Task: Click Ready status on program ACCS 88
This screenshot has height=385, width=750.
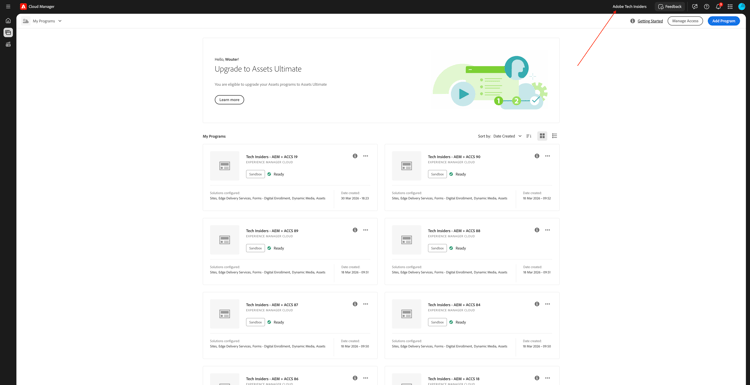Action: point(457,248)
